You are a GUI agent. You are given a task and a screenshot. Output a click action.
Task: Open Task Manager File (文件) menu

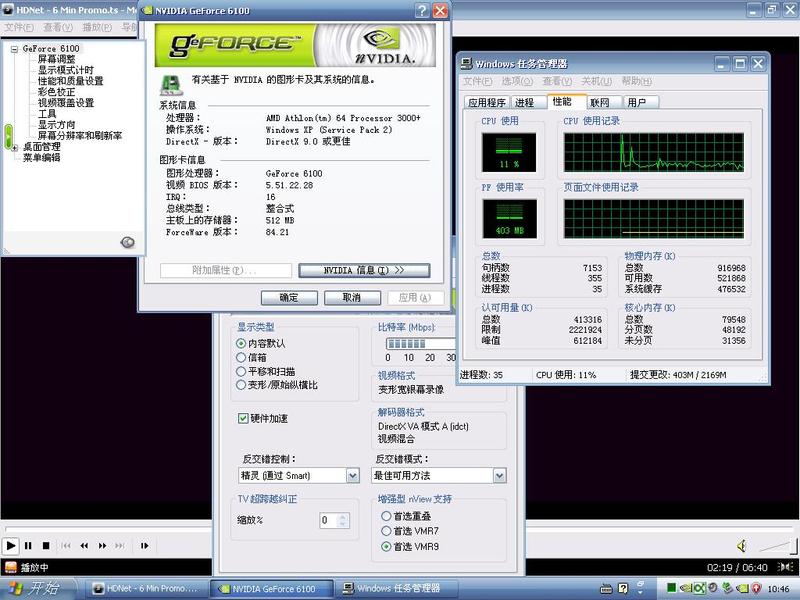coord(478,82)
